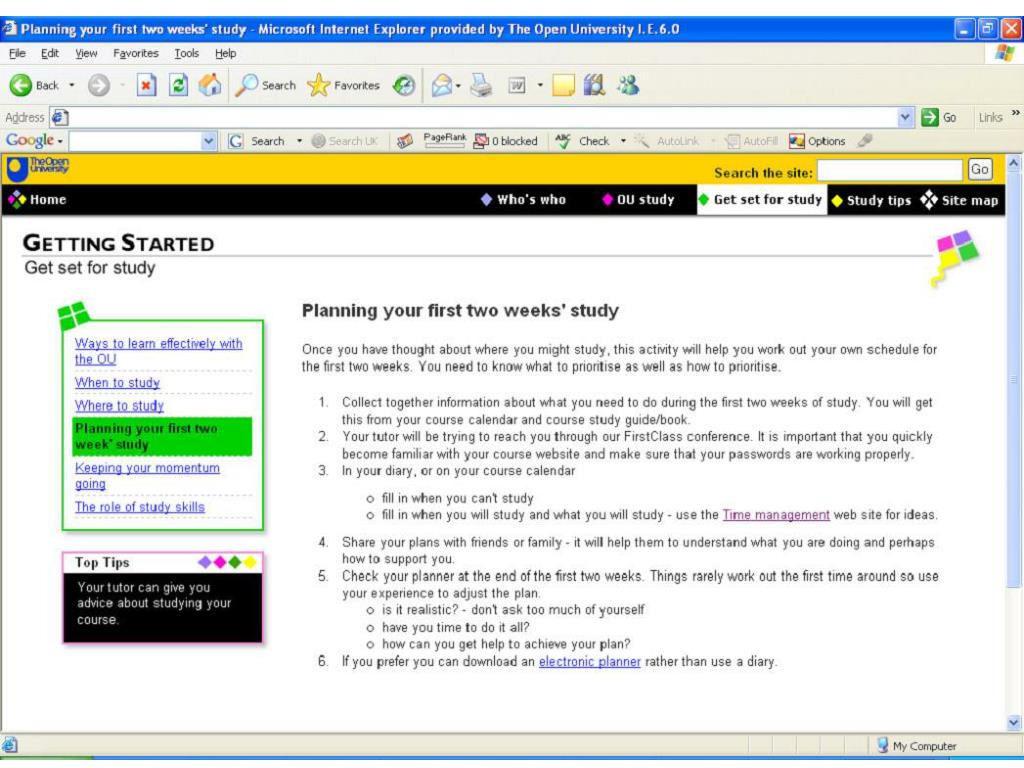The height and width of the screenshot is (768, 1024).
Task: Expand the Mail button dropdown arrow
Action: (459, 86)
